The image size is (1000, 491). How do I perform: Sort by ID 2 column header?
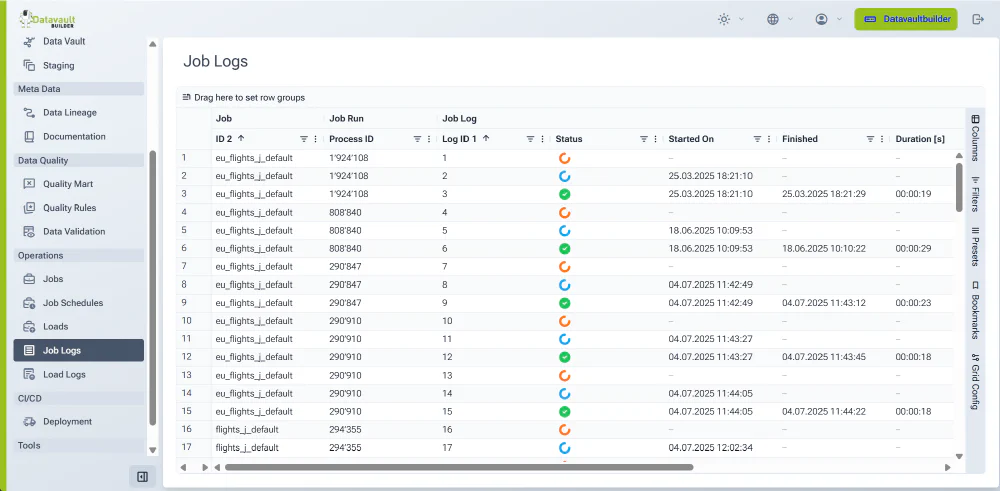(224, 139)
